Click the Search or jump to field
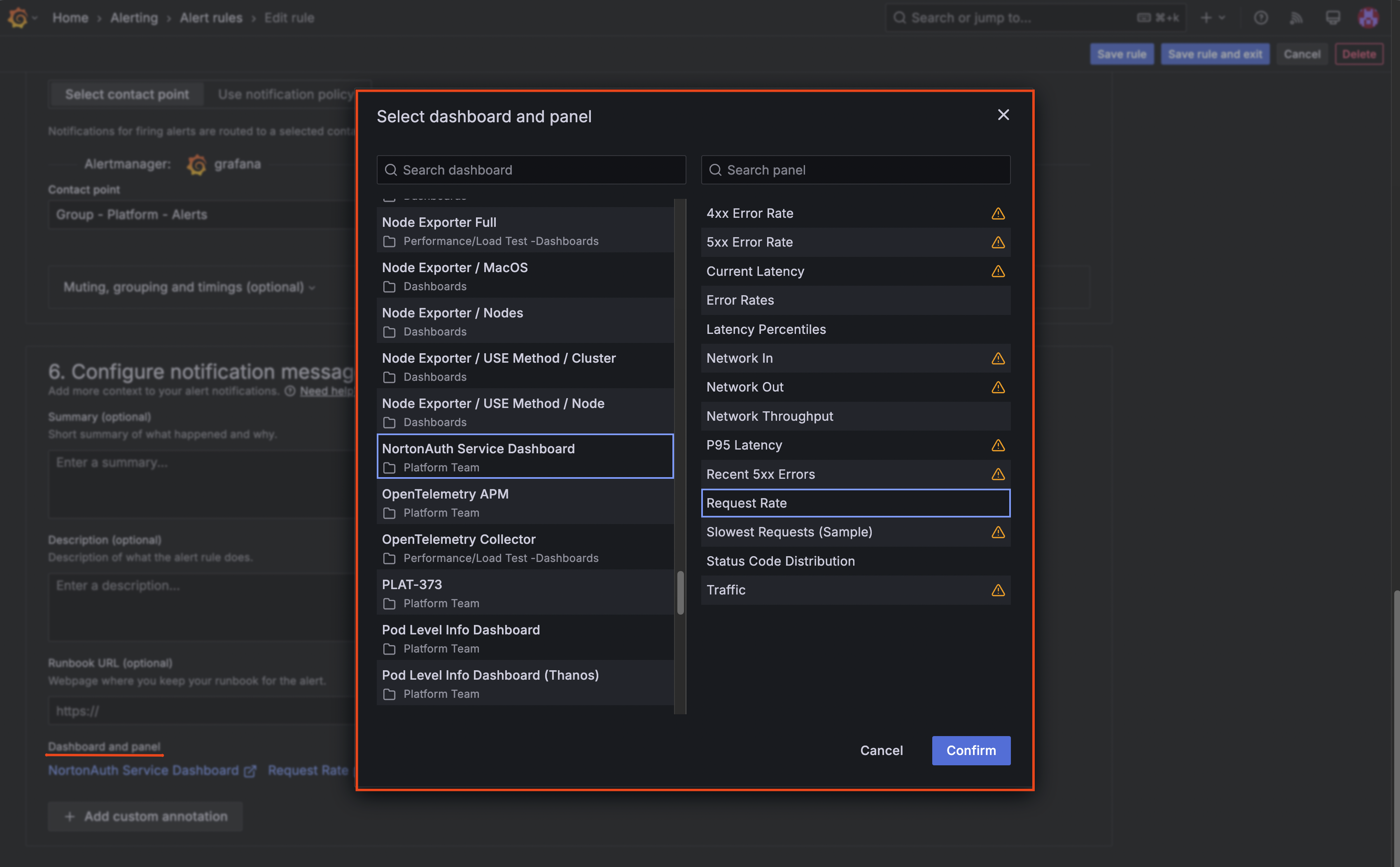This screenshot has height=867, width=1400. pos(1035,18)
